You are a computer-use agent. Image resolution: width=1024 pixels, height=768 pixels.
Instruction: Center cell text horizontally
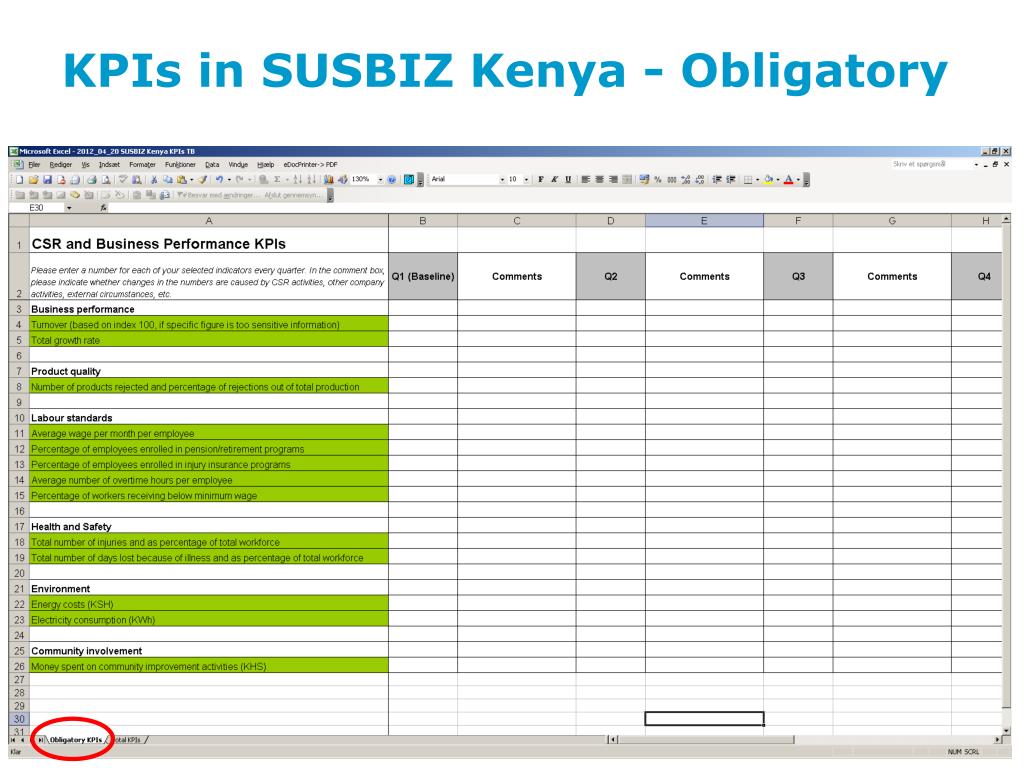[600, 179]
